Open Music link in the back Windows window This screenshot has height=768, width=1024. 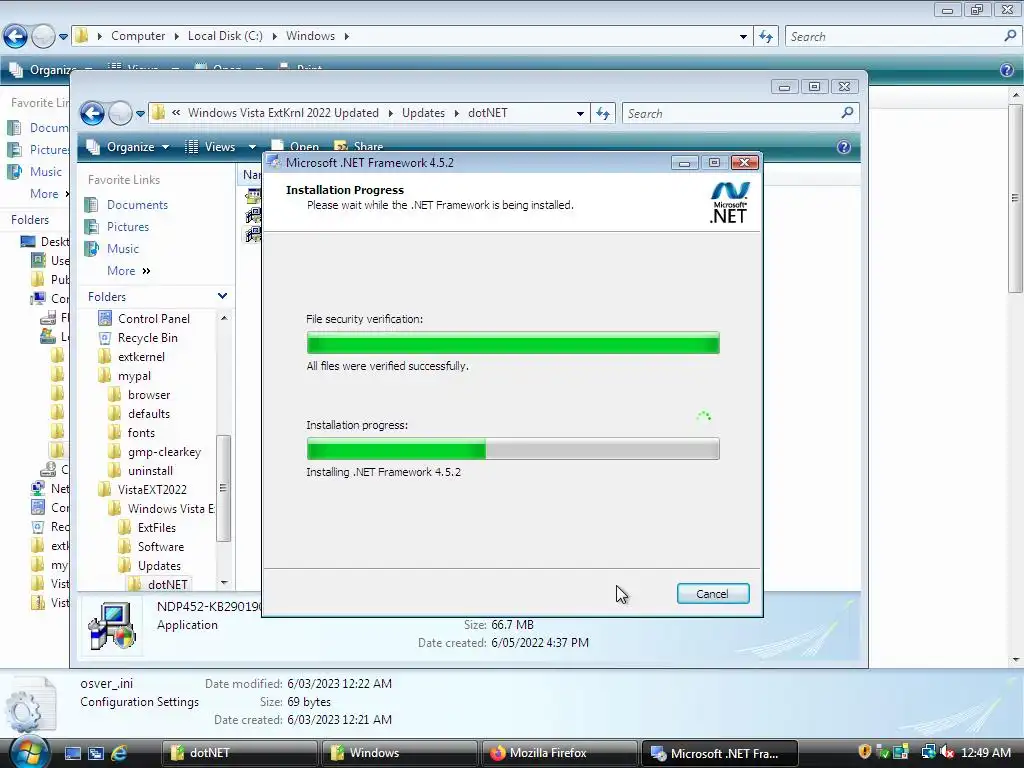pyautogui.click(x=45, y=172)
